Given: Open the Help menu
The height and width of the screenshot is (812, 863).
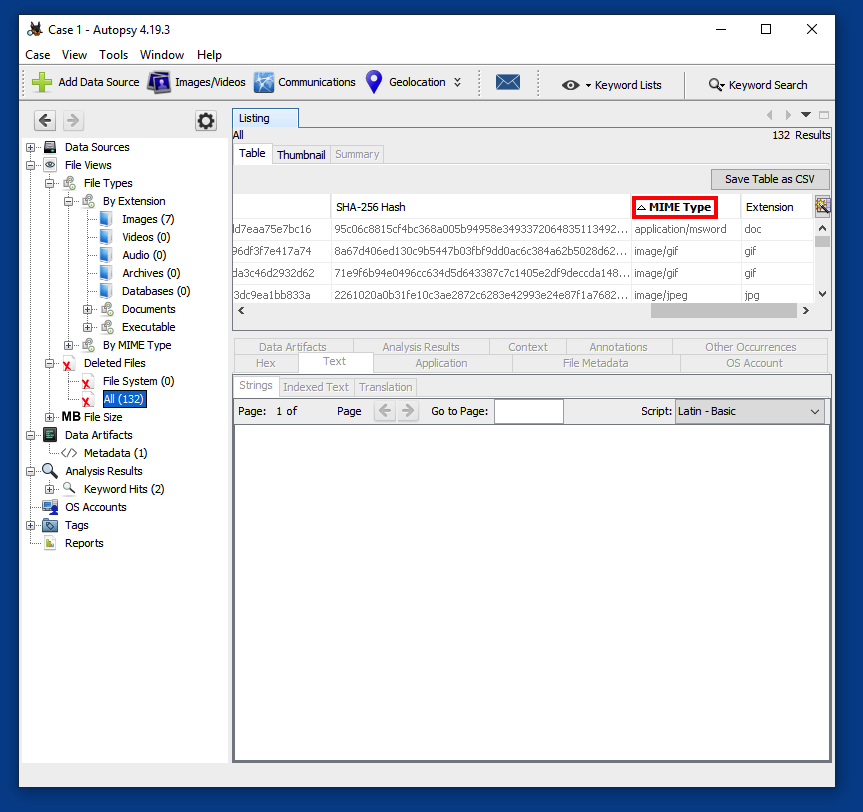Looking at the screenshot, I should click(209, 55).
